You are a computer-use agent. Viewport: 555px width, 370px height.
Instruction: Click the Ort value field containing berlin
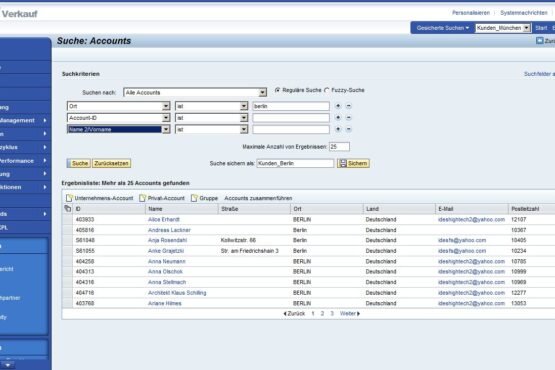click(291, 106)
